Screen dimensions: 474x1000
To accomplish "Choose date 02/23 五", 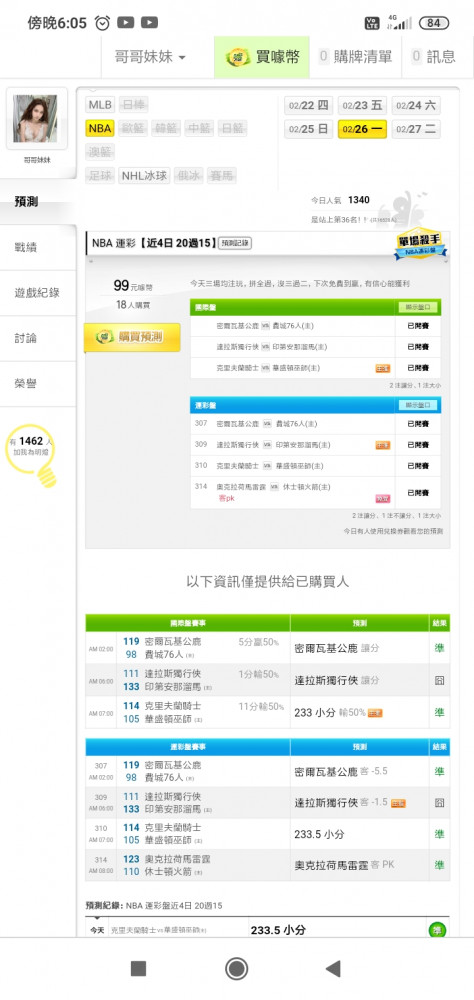I will click(x=362, y=106).
